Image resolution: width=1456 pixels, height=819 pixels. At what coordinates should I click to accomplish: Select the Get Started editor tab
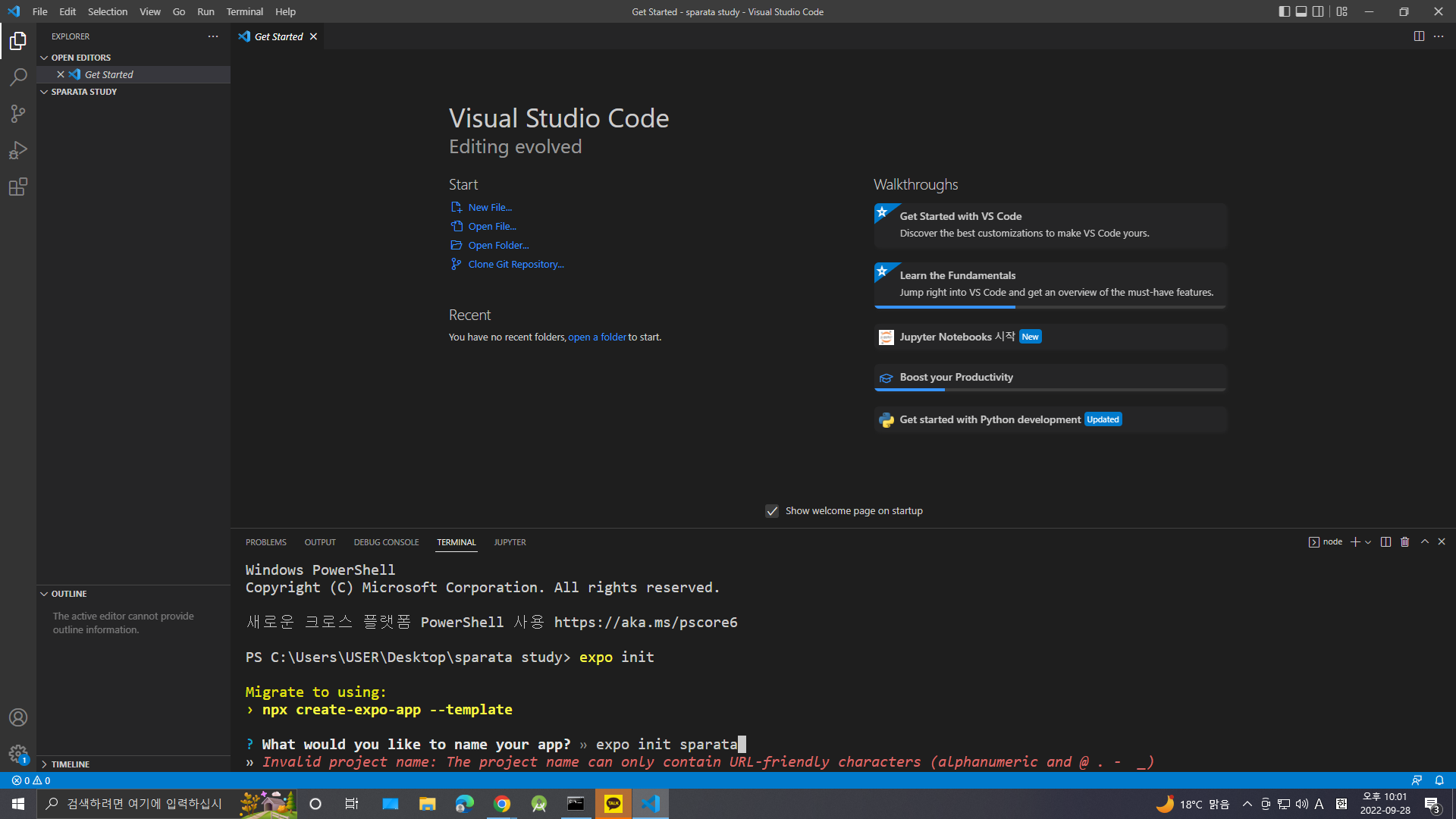point(278,36)
